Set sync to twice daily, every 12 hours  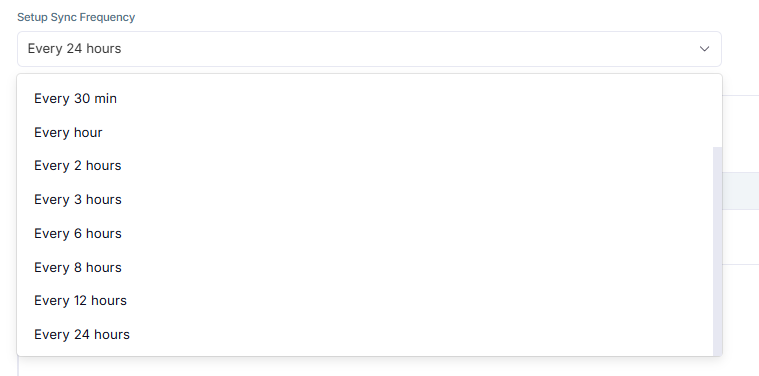(x=365, y=301)
